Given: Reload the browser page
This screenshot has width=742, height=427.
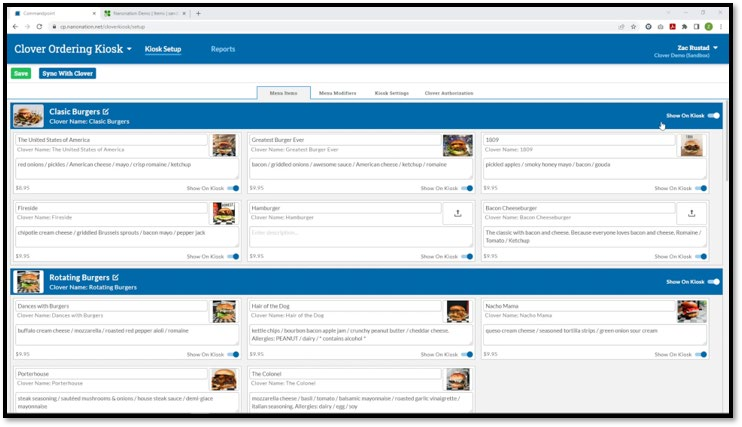Looking at the screenshot, I should pyautogui.click(x=39, y=27).
